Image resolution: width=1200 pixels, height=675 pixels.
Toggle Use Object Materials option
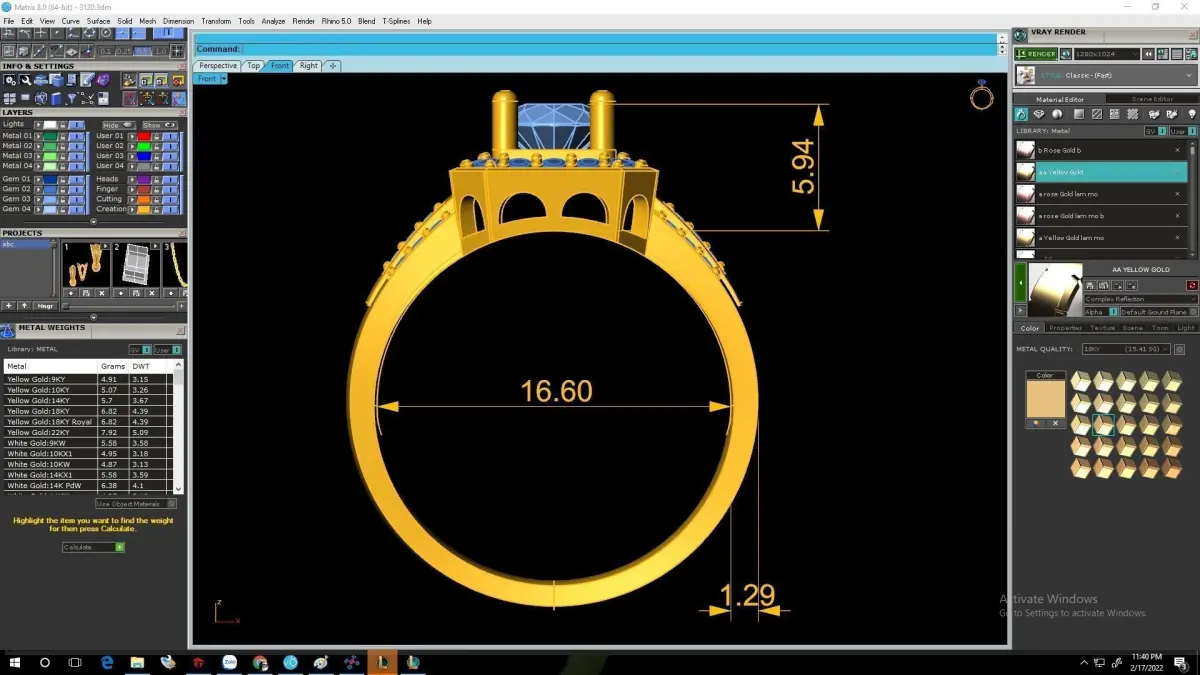[x=135, y=504]
